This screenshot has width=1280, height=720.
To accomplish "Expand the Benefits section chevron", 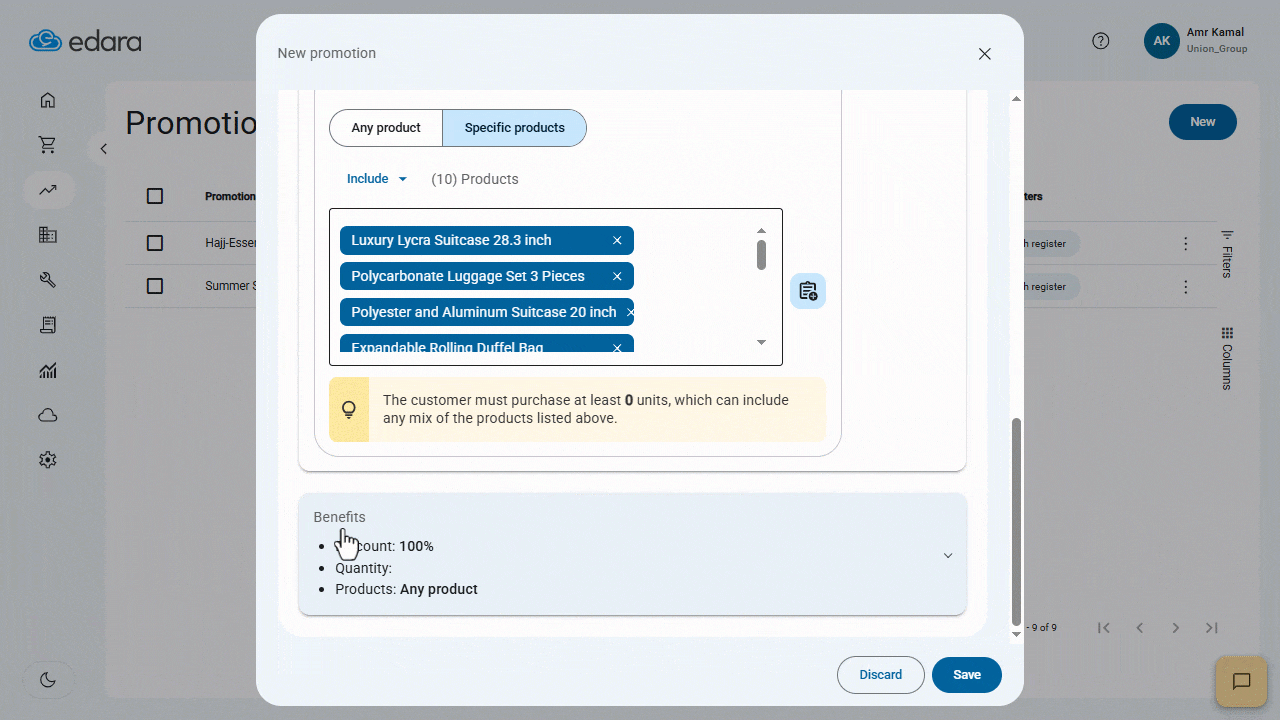I will pos(948,555).
